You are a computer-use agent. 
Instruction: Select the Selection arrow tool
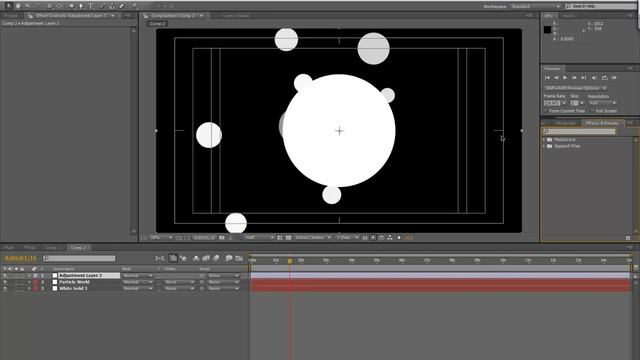pos(8,6)
